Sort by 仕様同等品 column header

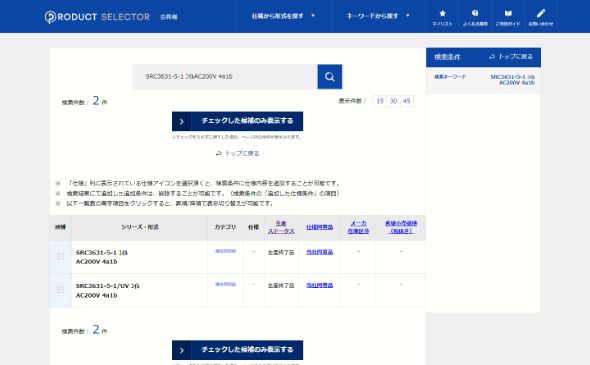point(319,227)
